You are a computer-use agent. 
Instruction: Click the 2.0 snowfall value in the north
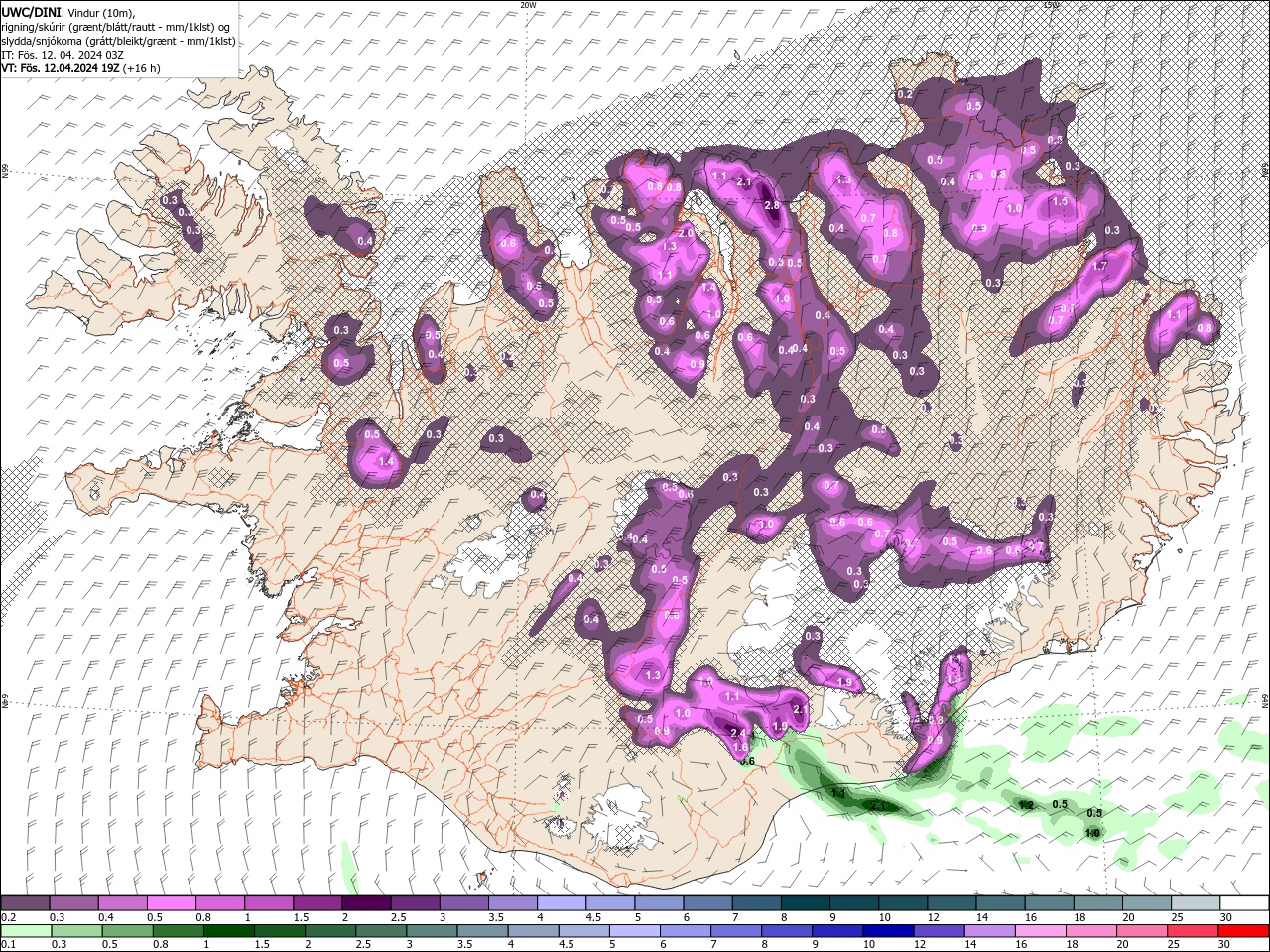[686, 232]
